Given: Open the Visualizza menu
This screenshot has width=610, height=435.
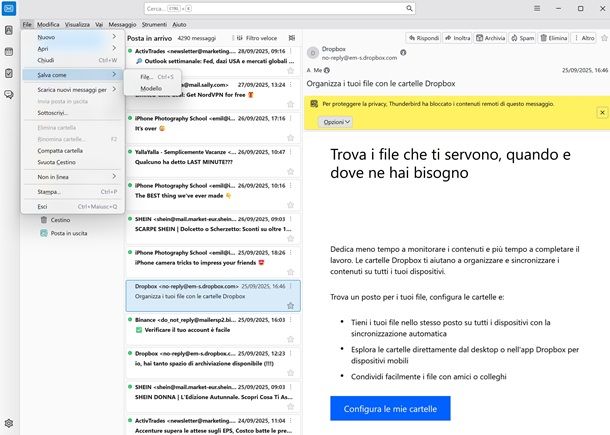Looking at the screenshot, I should [x=77, y=24].
